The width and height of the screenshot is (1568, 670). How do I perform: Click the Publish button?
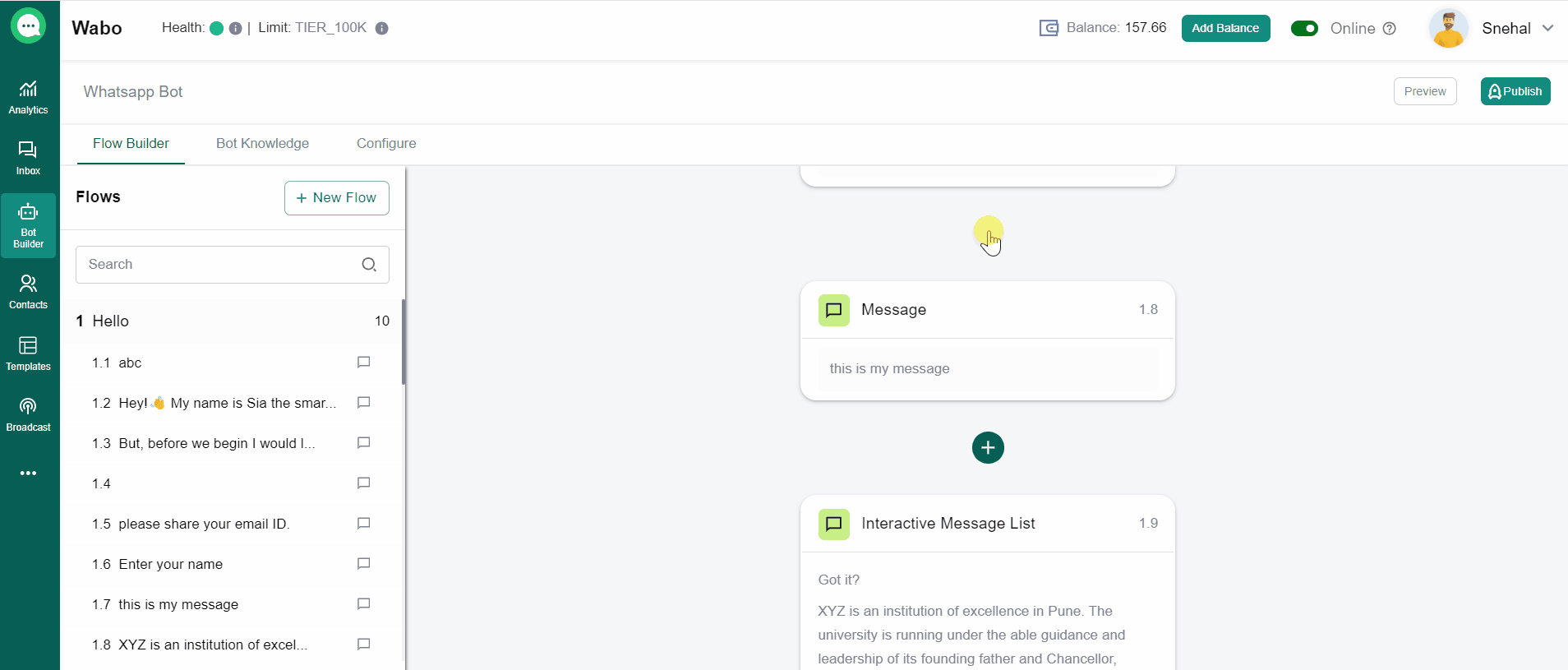click(1515, 91)
